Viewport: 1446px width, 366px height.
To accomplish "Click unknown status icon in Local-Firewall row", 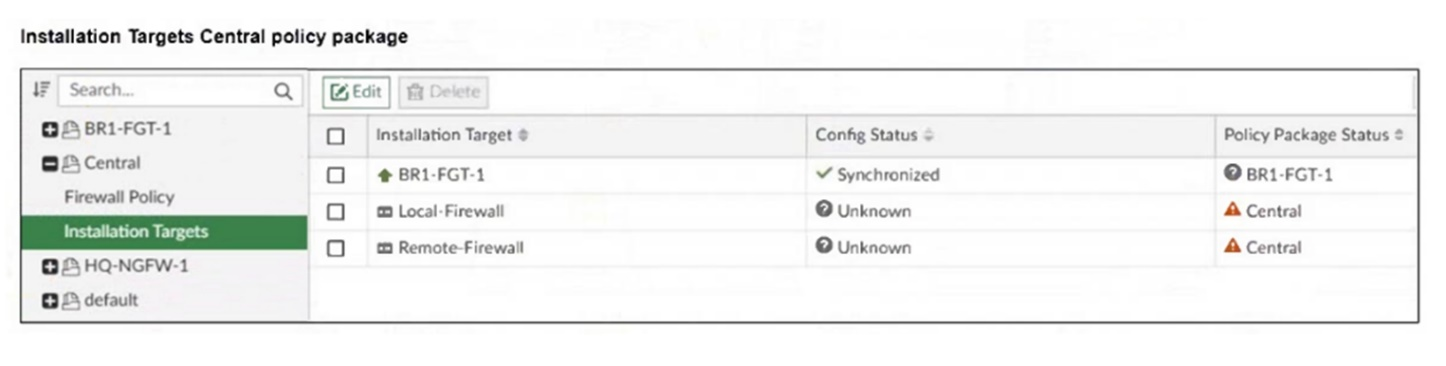I will 824,210.
